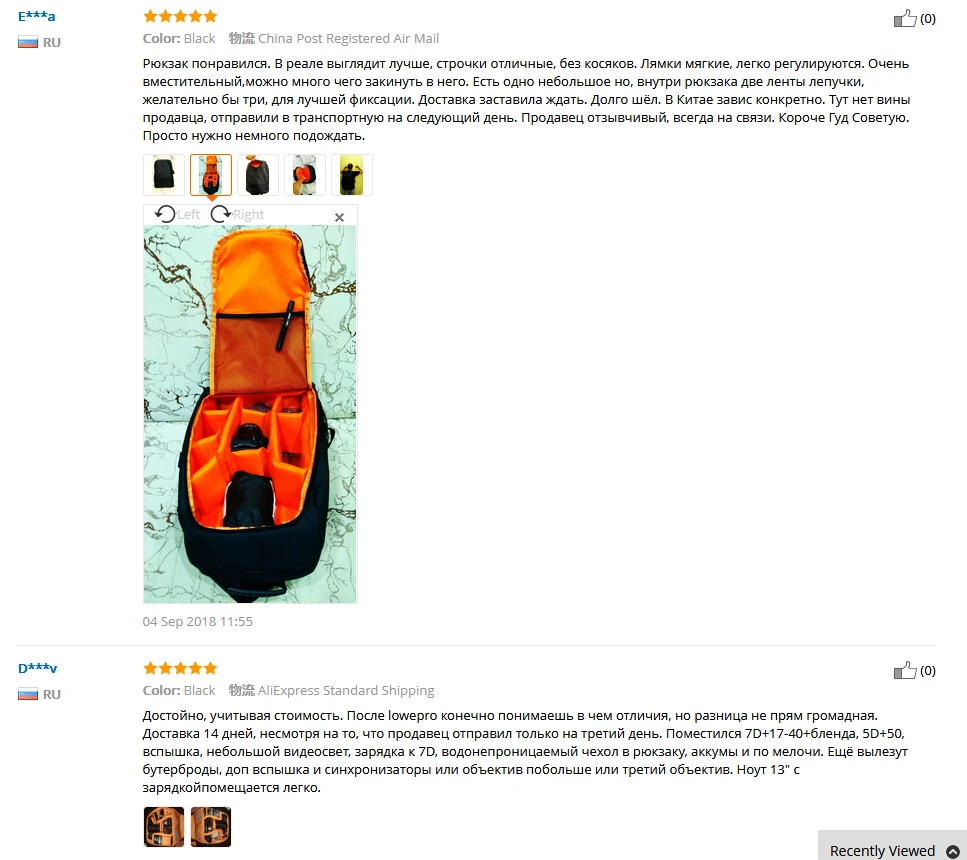Expand the Recently Viewed panel arrow
The width and height of the screenshot is (967, 860).
pyautogui.click(x=953, y=851)
